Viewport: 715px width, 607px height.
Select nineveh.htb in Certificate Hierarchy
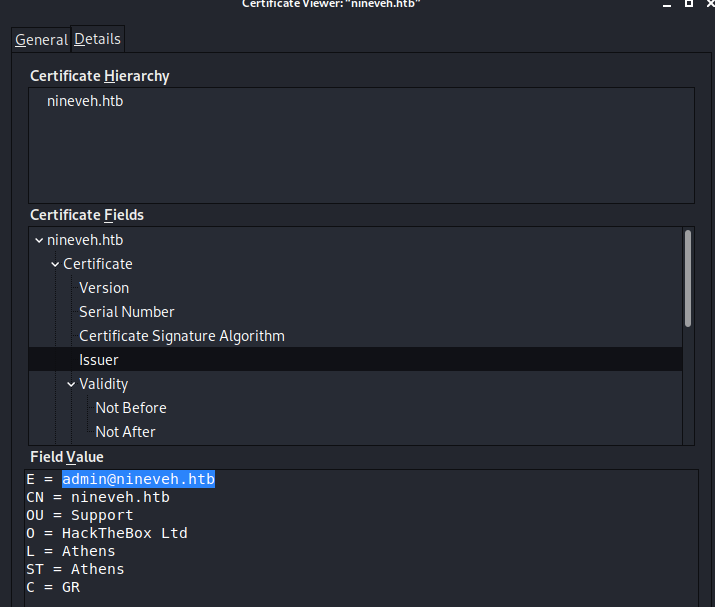[85, 101]
